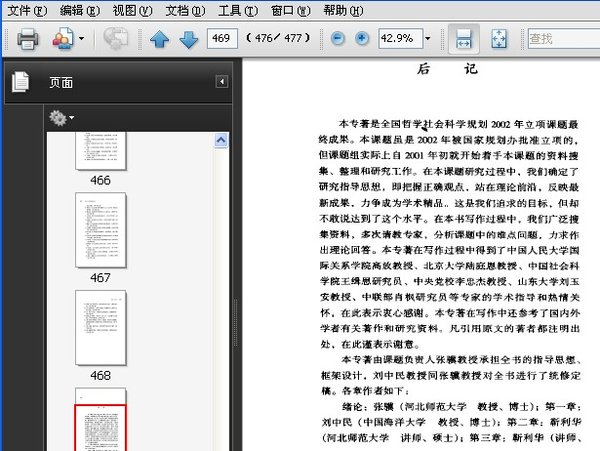
Task: Collapse the pages panel with arrow button
Action: coord(222,82)
